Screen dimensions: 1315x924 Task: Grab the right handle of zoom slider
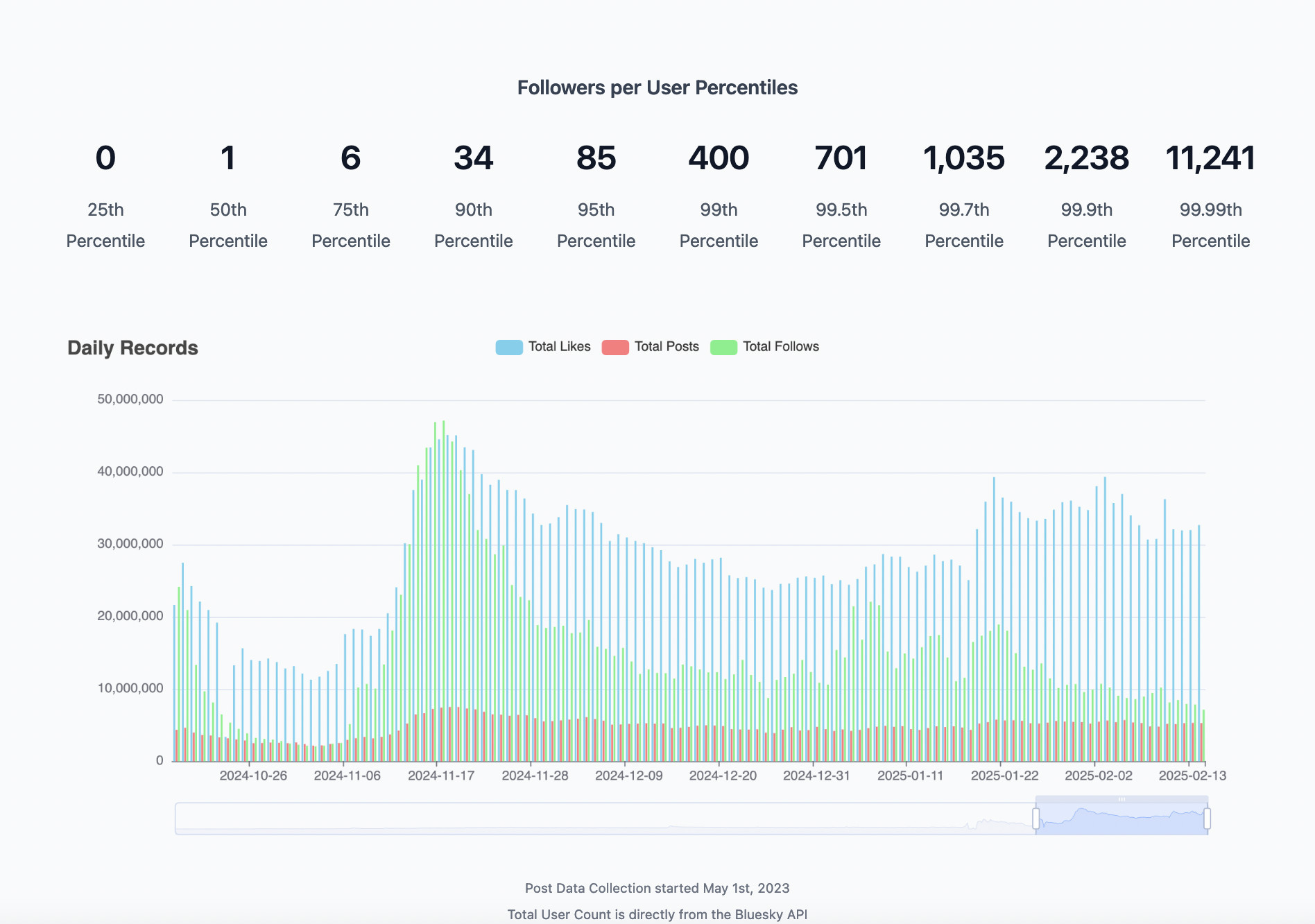[1207, 819]
